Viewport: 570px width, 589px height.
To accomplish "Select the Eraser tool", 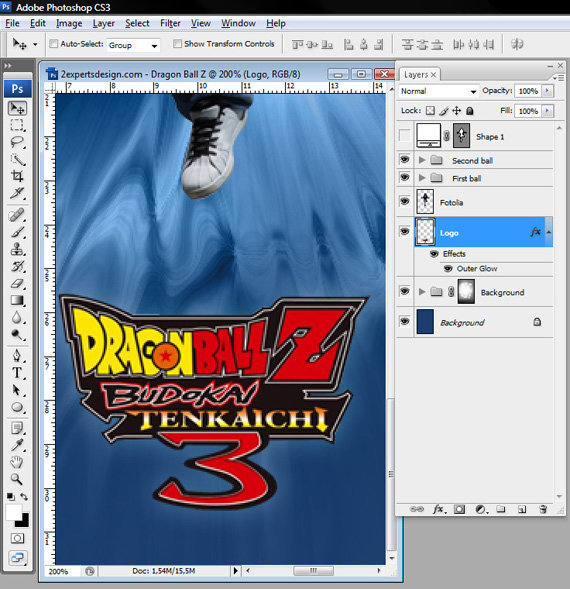I will (17, 283).
